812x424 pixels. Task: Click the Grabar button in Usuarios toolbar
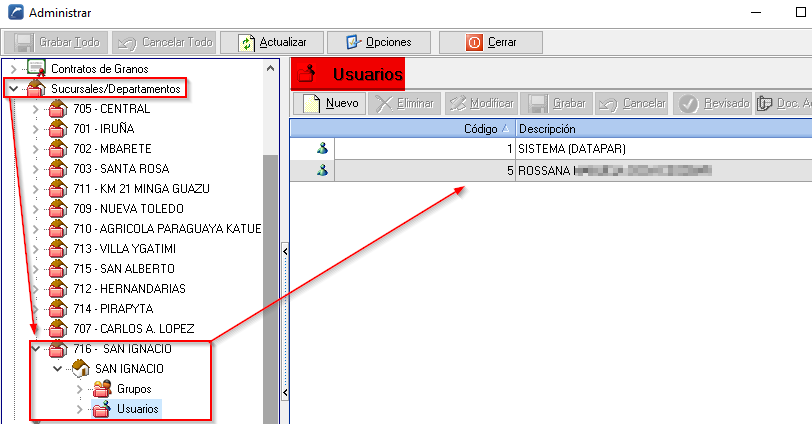[557, 104]
